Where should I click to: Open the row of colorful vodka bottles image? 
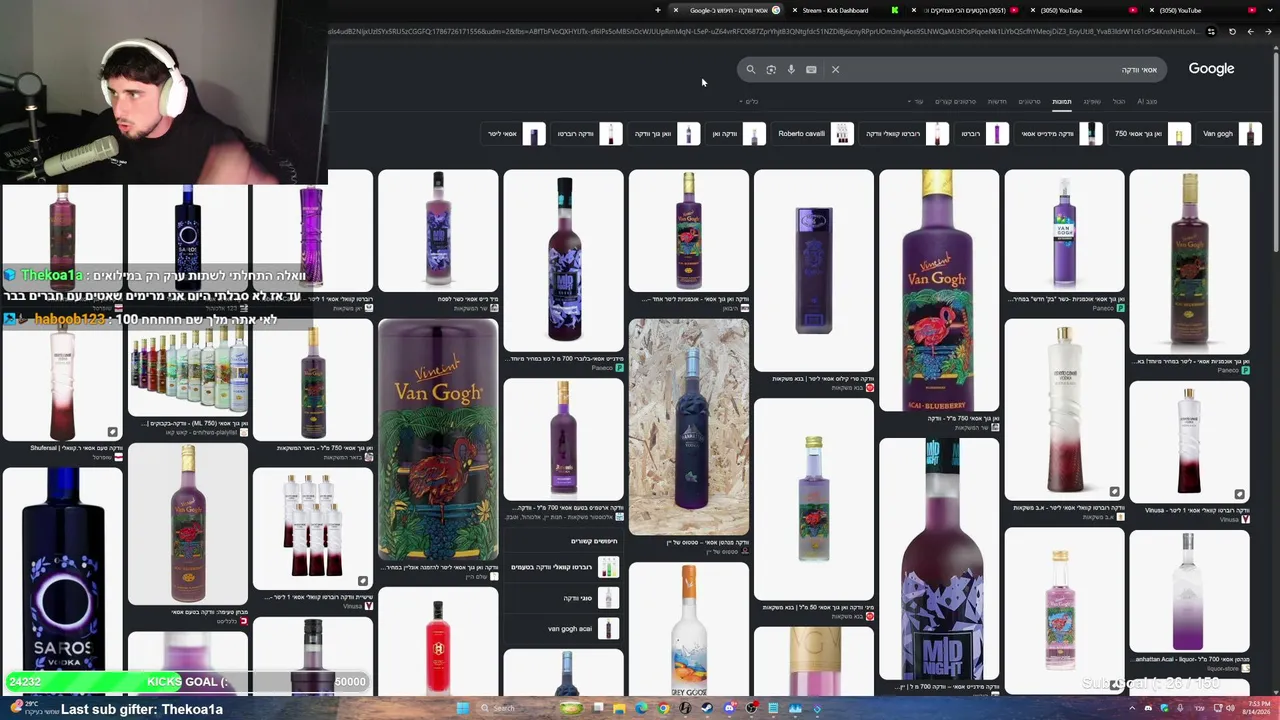(188, 371)
